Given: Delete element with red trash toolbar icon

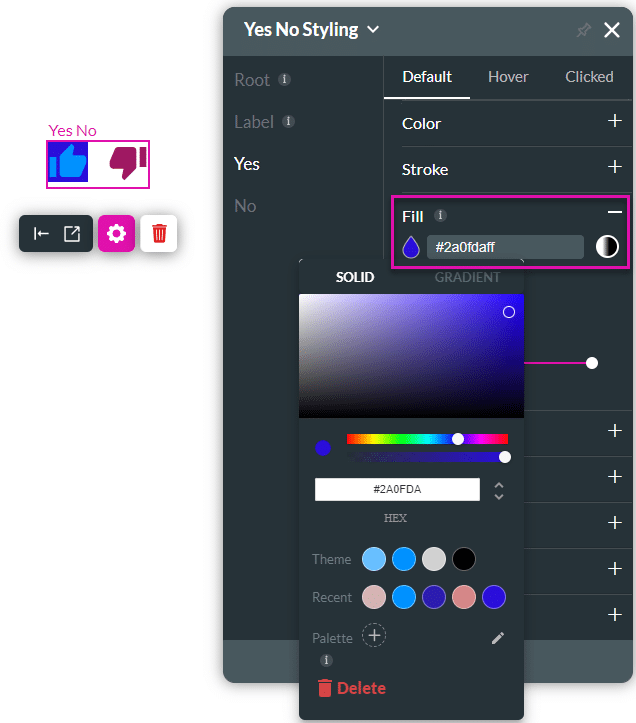Looking at the screenshot, I should (x=159, y=233).
